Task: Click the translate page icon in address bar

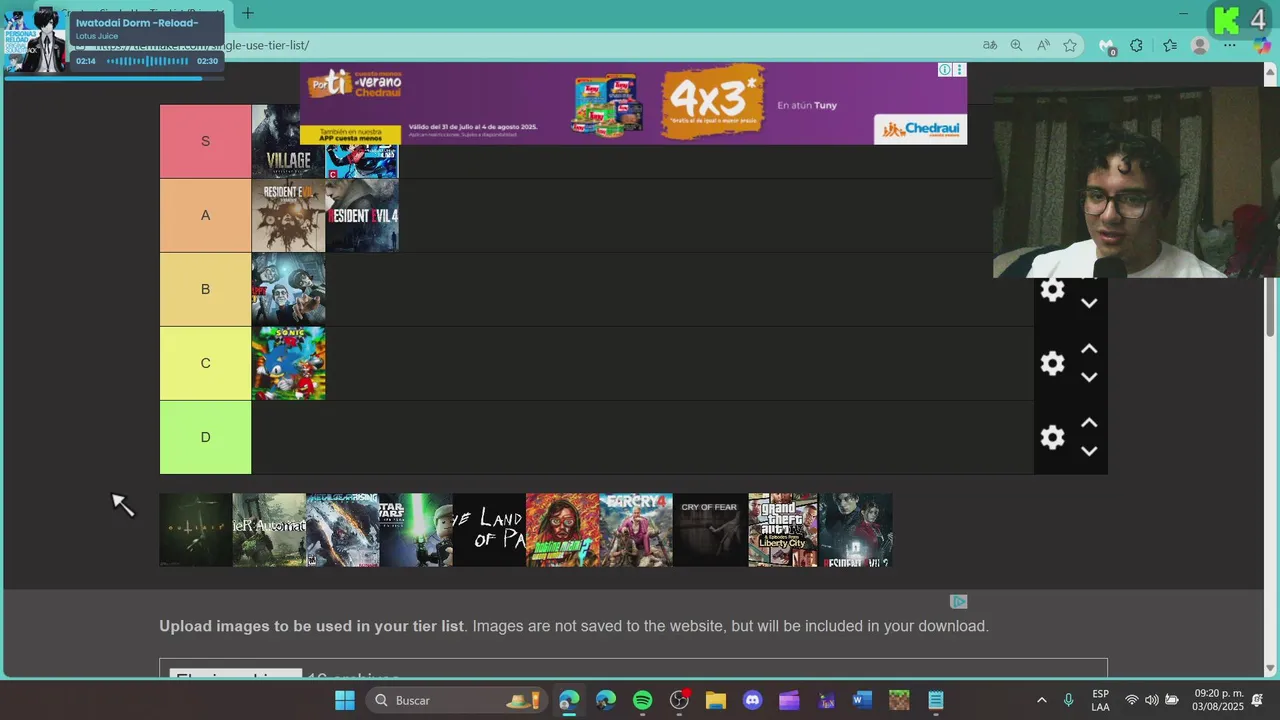Action: [x=990, y=45]
